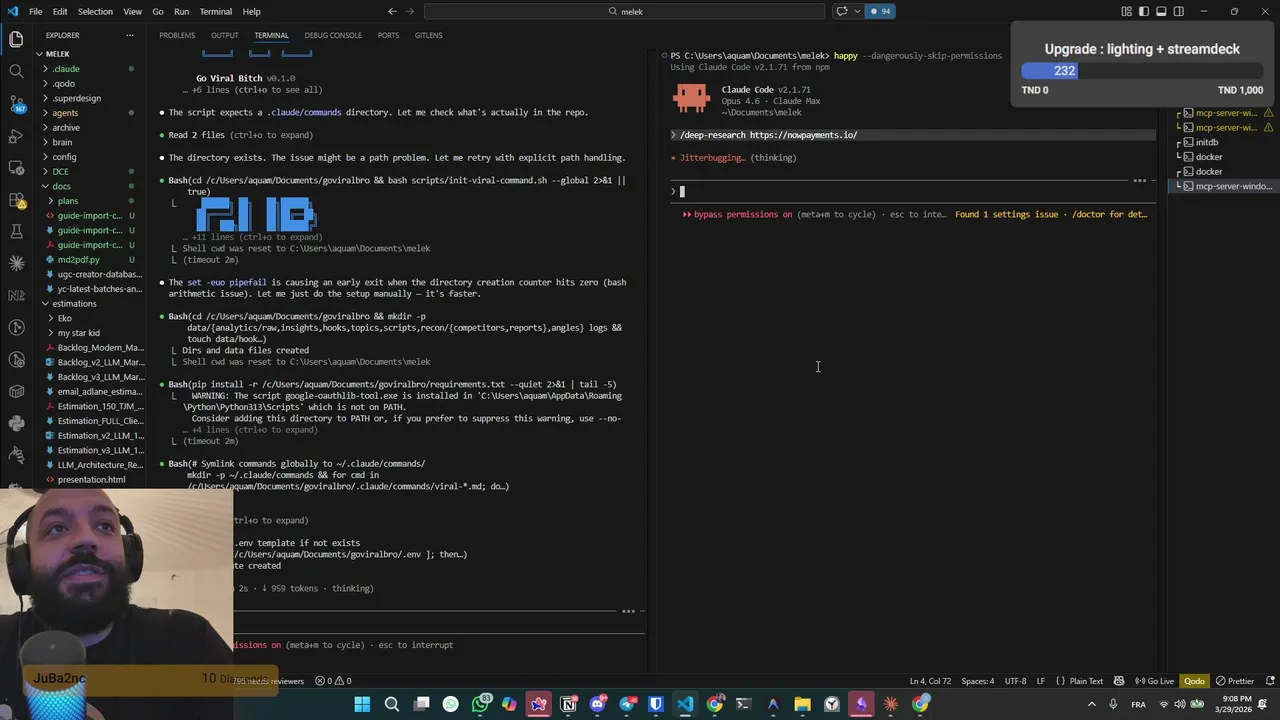This screenshot has width=1280, height=720.
Task: Open File Explorer from taskbar
Action: 802,704
